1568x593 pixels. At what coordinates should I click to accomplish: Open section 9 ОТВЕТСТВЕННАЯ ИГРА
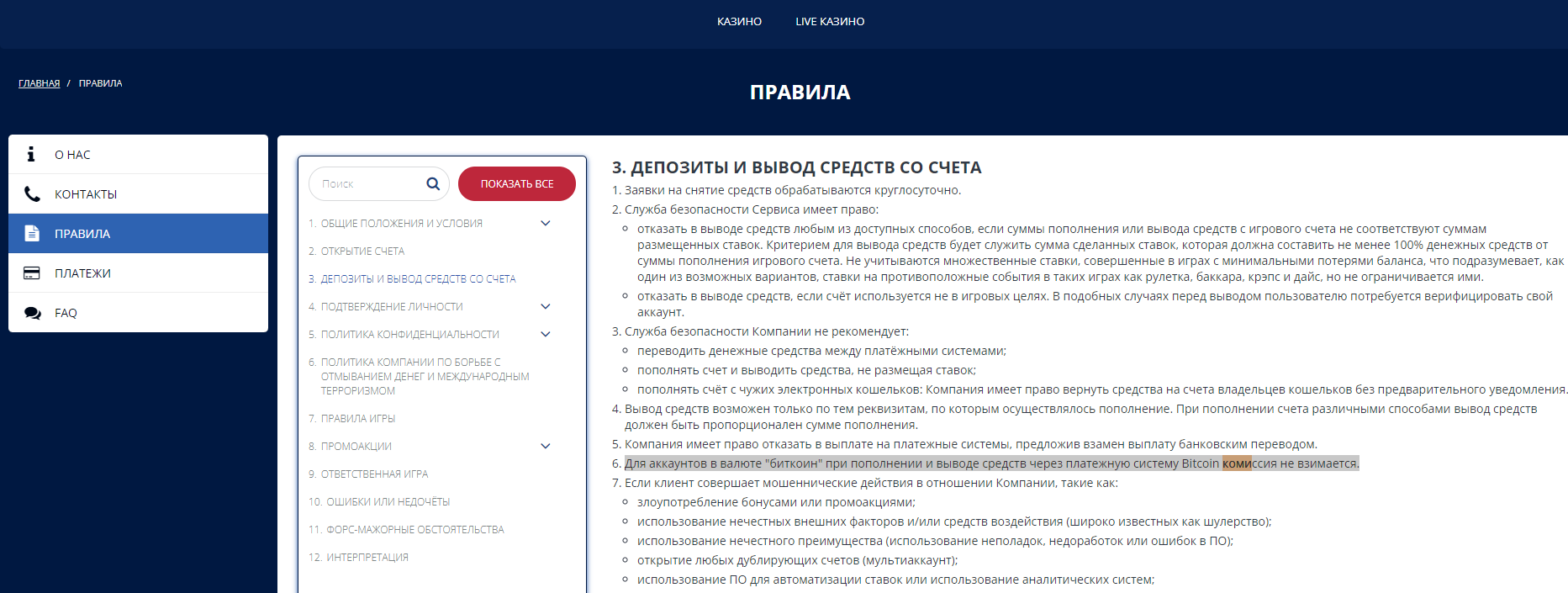pyautogui.click(x=368, y=474)
